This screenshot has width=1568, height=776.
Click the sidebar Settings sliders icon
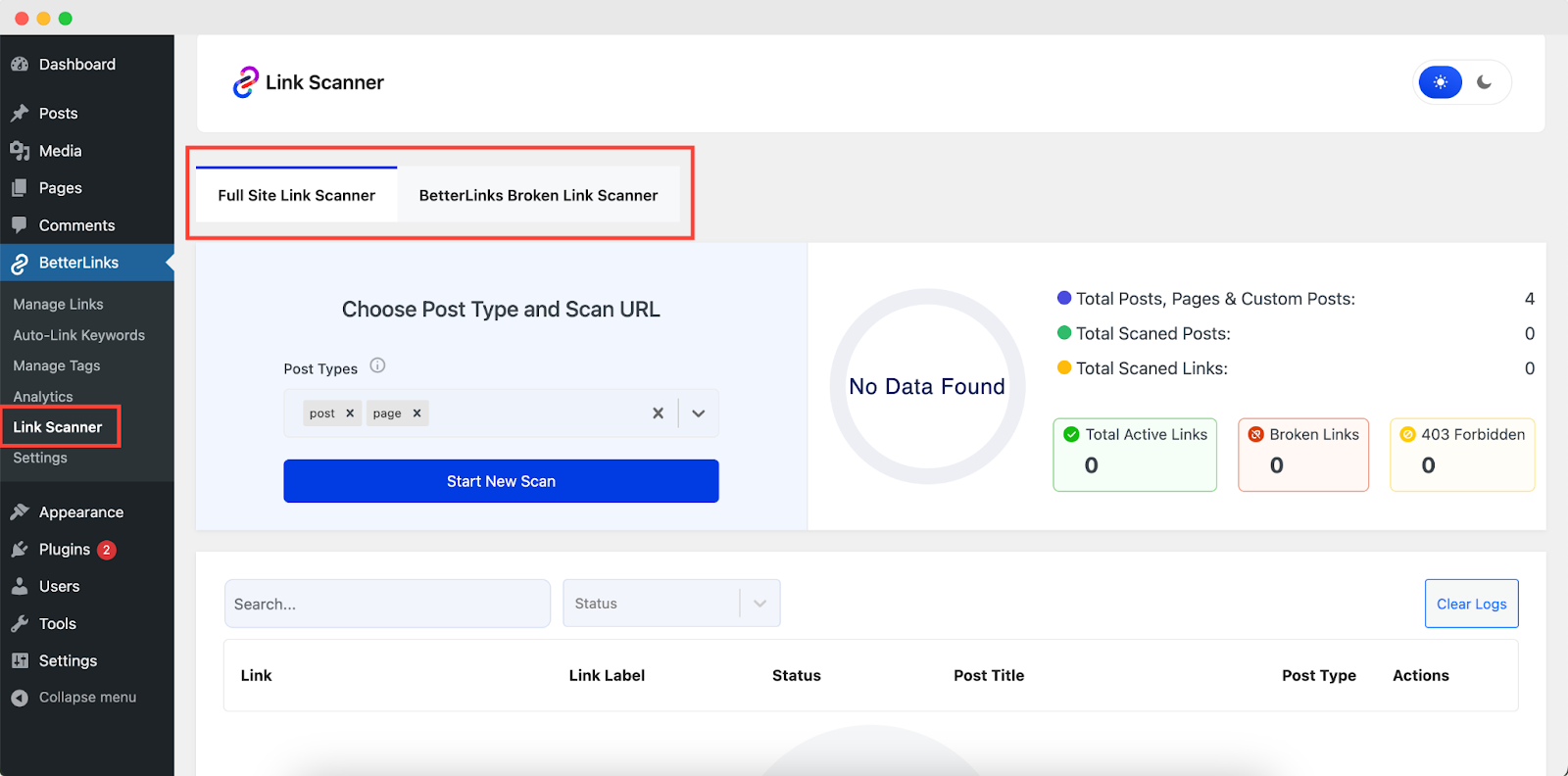20,661
